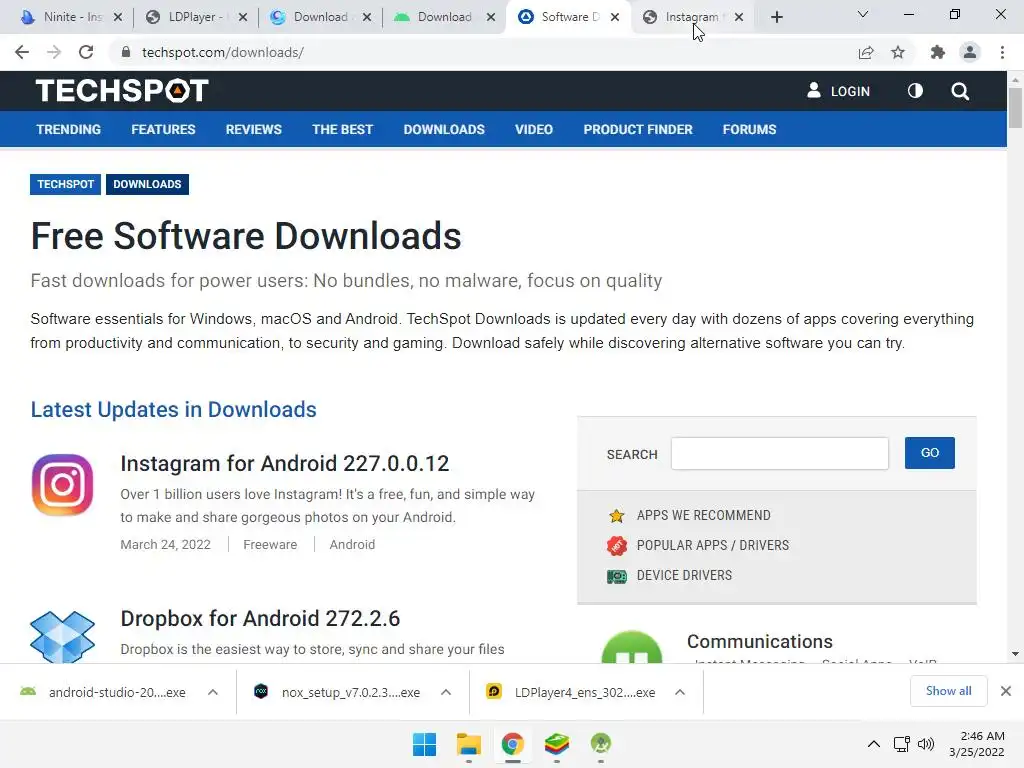Screen dimensions: 1024x768
Task: Open the TRENDING menu
Action: point(69,129)
